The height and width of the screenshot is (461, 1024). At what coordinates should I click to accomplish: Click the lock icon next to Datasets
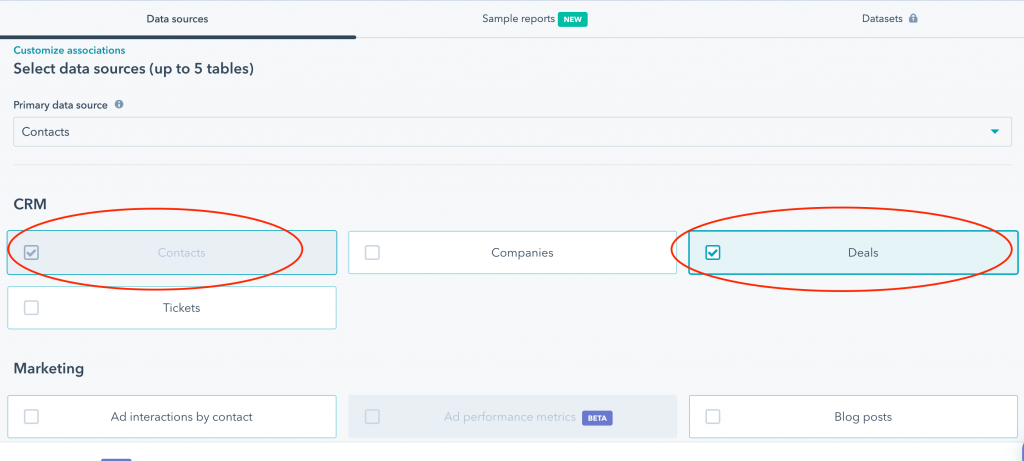pyautogui.click(x=913, y=19)
